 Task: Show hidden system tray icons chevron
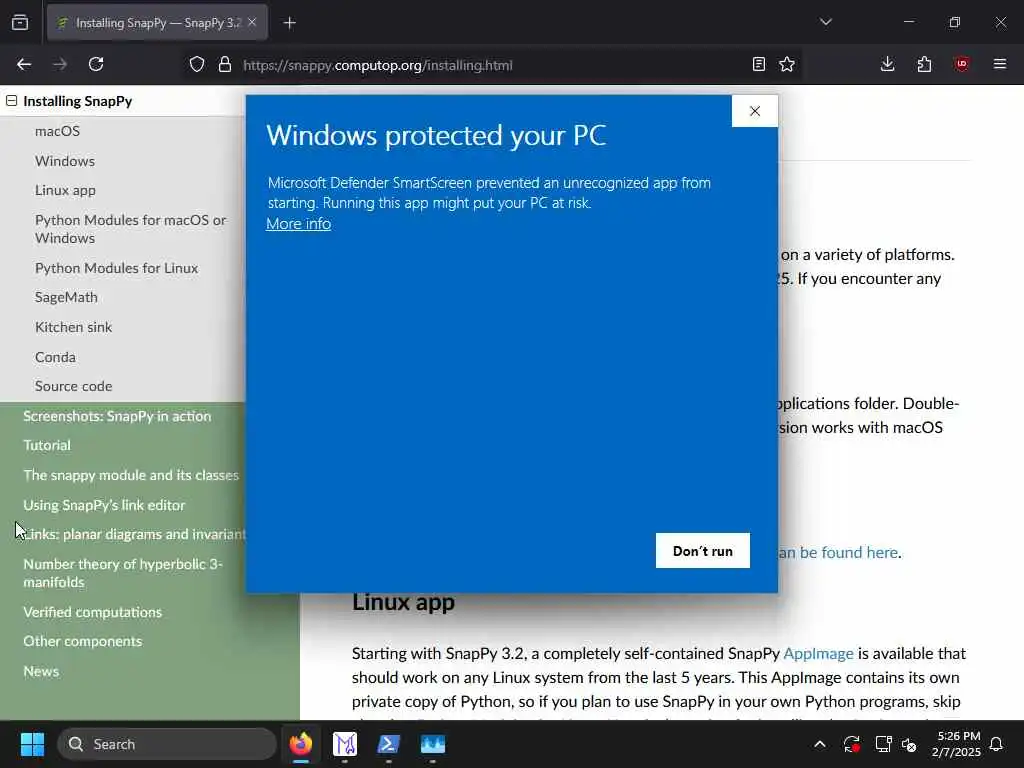820,744
